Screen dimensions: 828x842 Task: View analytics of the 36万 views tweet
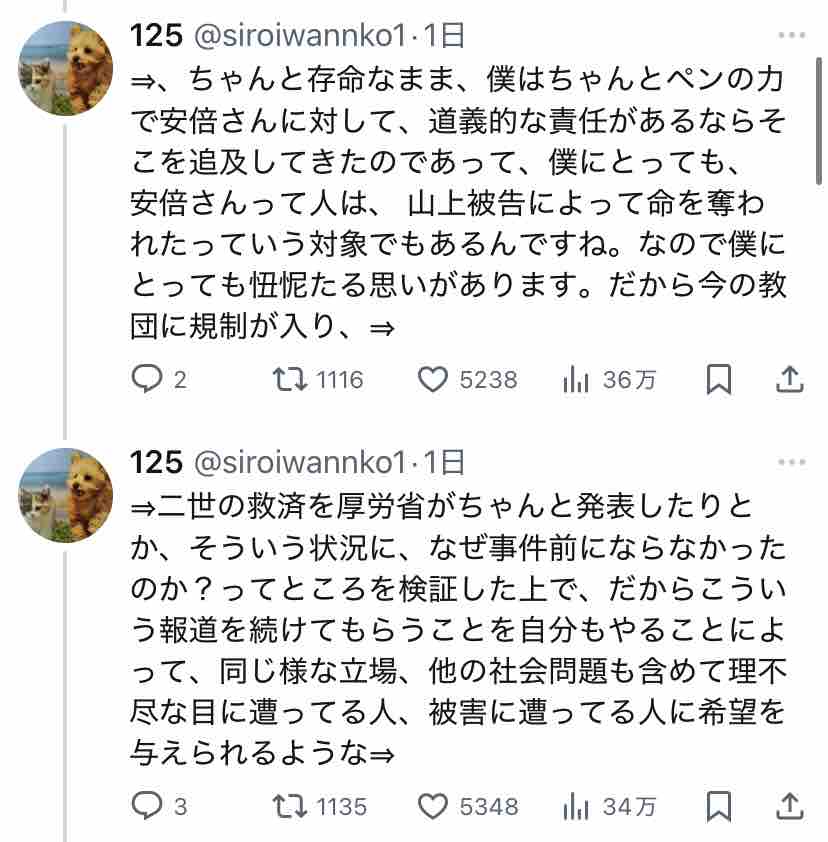(x=576, y=380)
